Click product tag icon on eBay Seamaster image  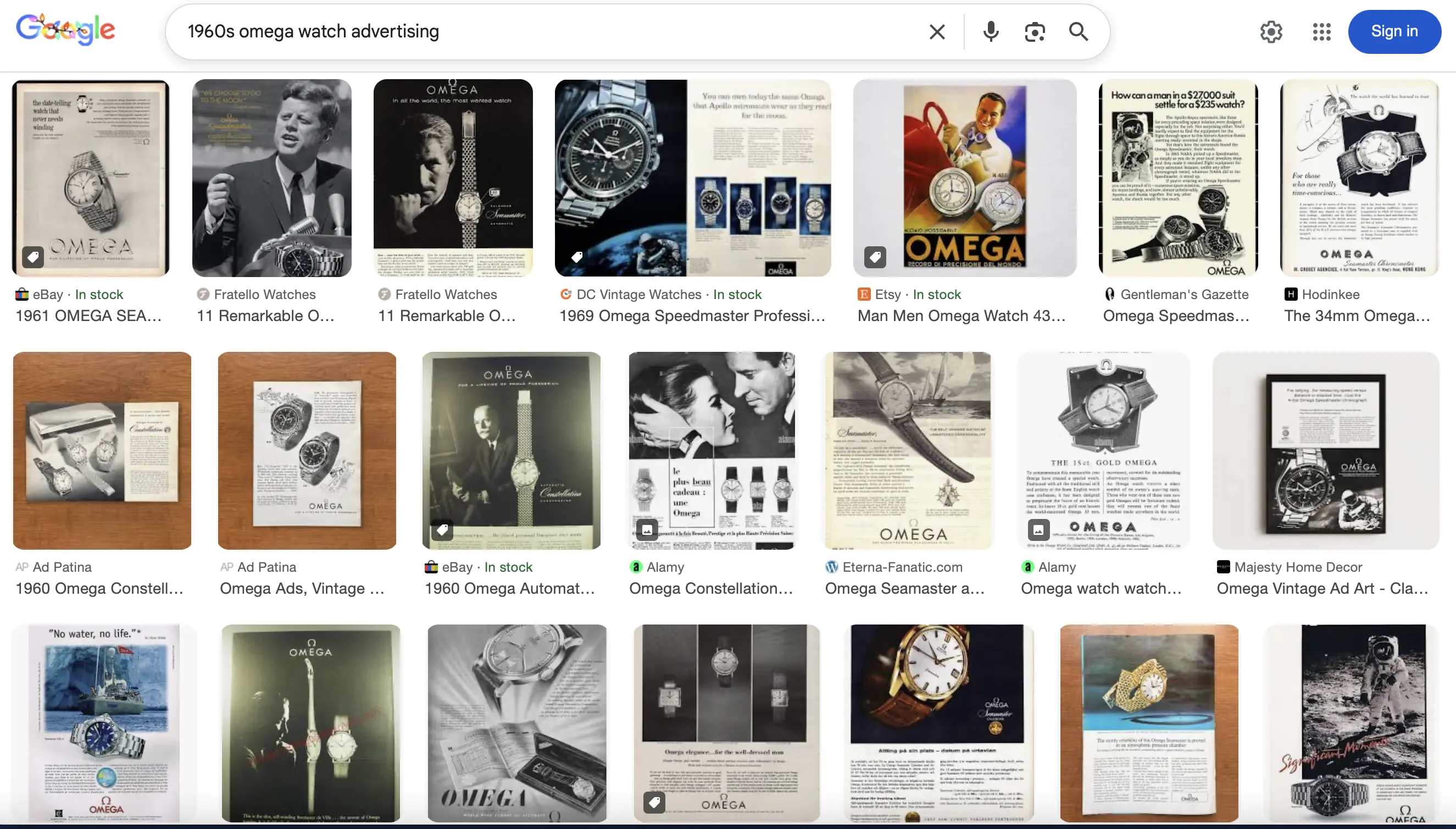(x=33, y=257)
